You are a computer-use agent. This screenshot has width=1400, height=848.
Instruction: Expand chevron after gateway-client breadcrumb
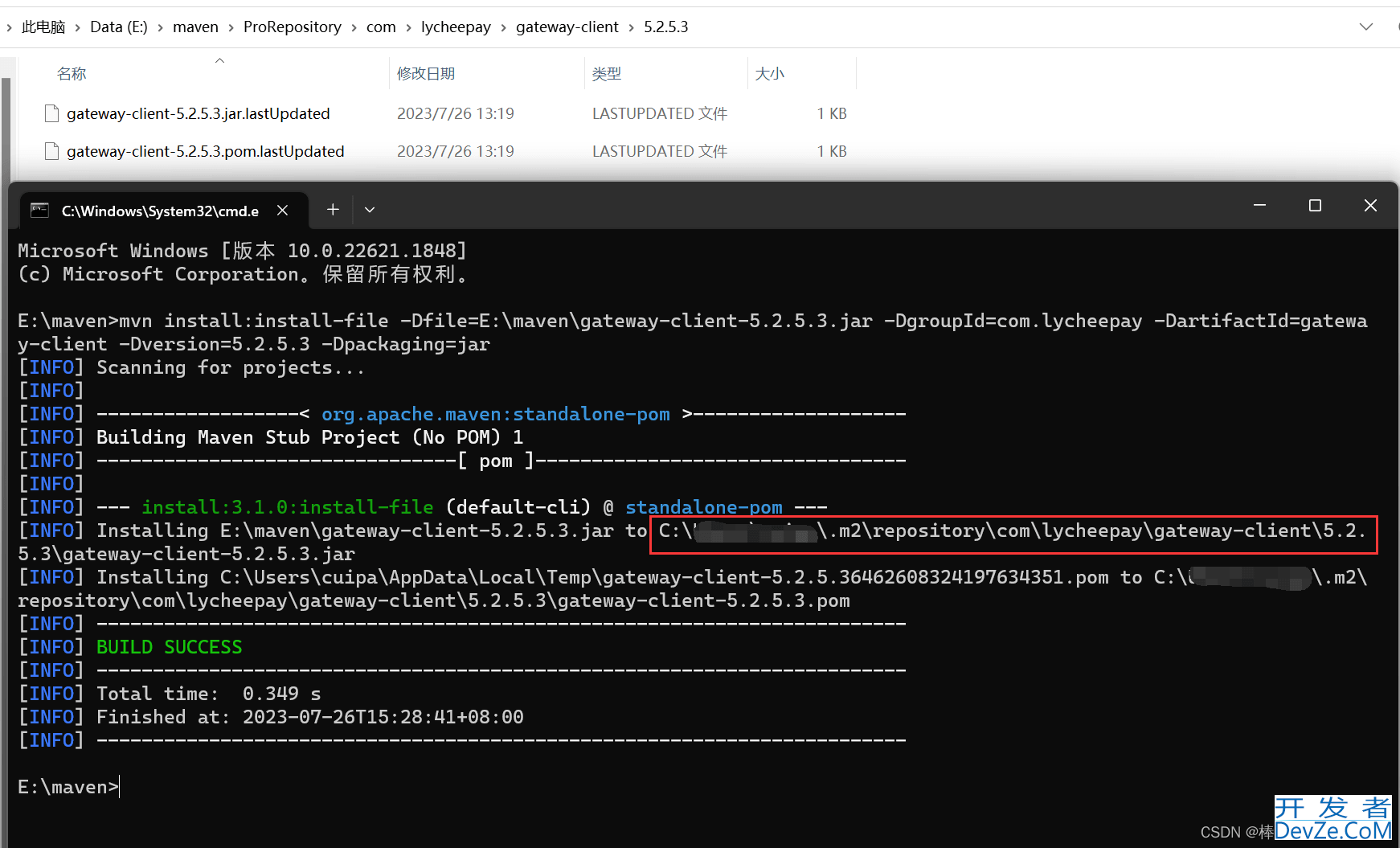[x=631, y=27]
